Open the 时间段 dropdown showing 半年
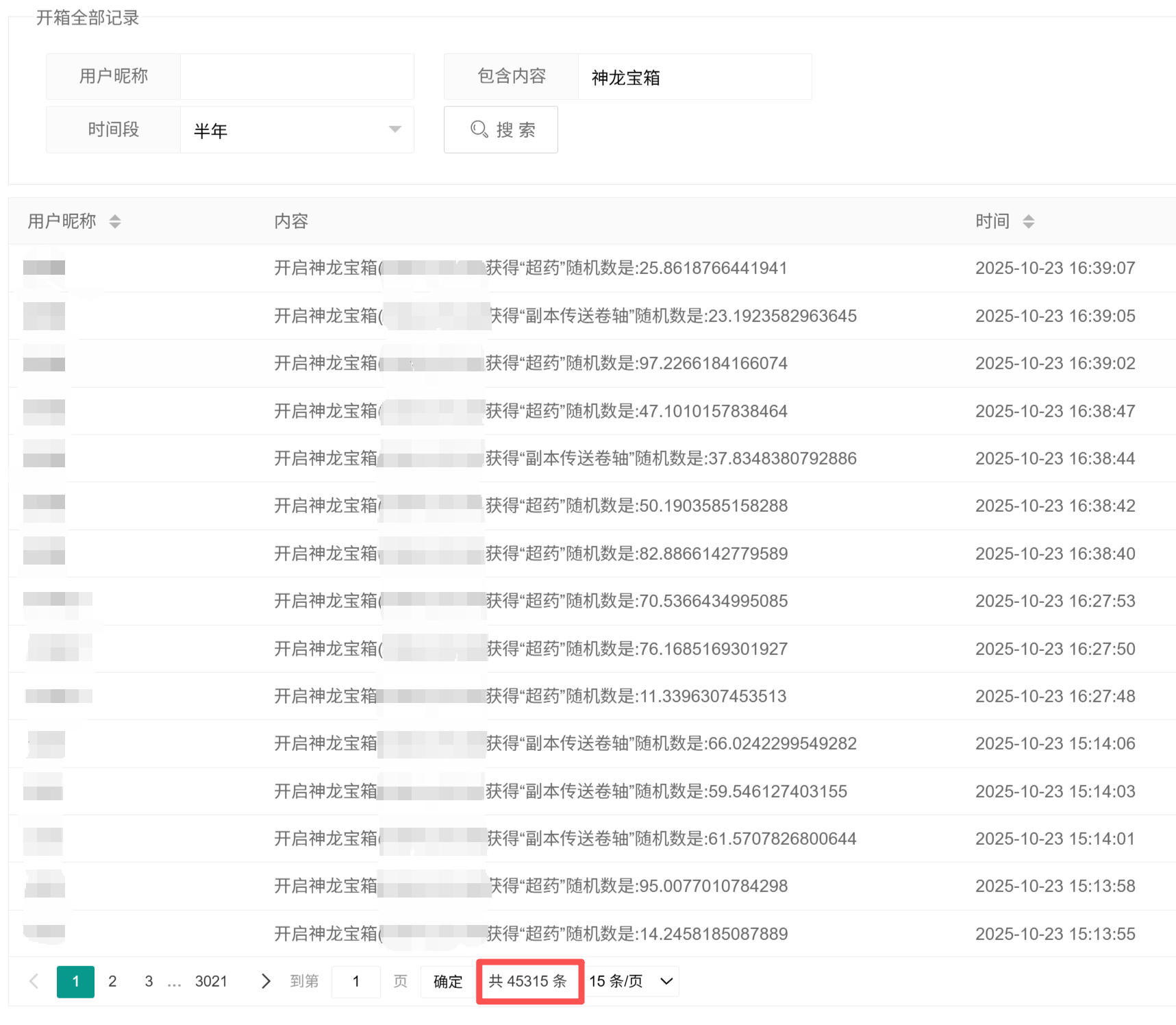Screen dimensions: 1176x1025 (x=297, y=129)
